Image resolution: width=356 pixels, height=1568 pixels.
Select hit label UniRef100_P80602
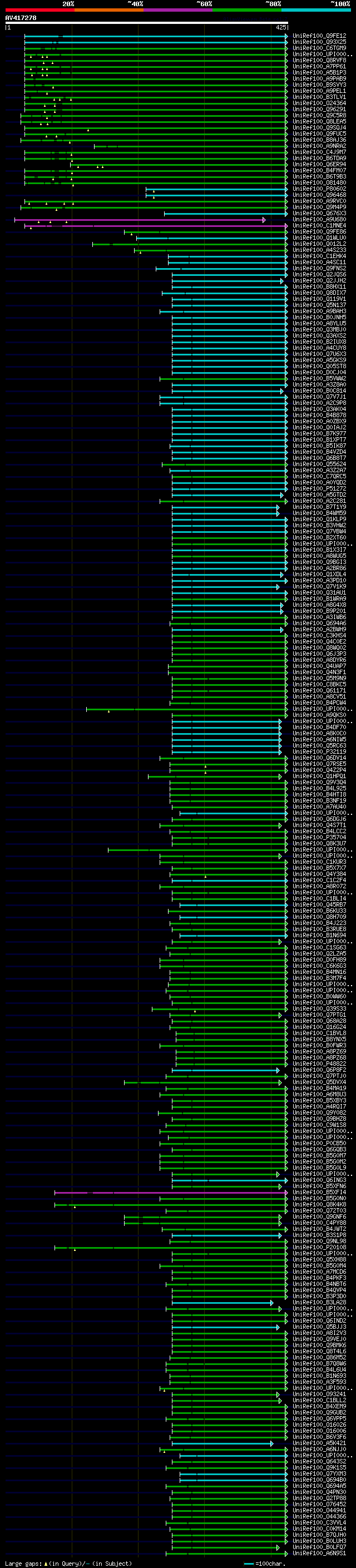tap(319, 189)
